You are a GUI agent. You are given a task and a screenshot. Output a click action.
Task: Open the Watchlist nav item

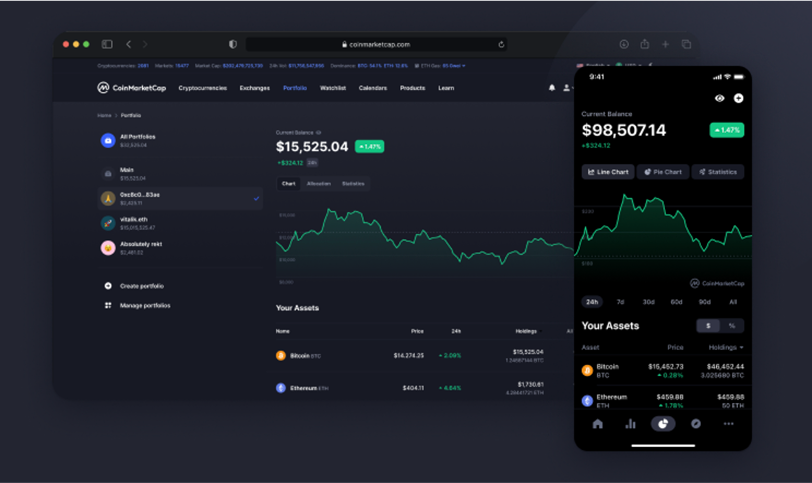tap(333, 88)
